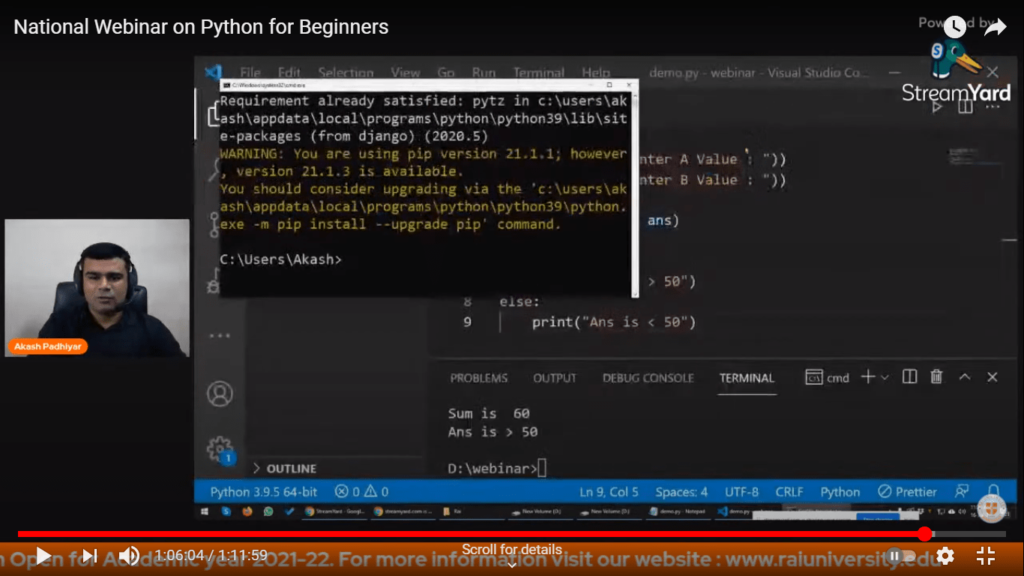Open the Terminal menu in VS Code
The height and width of the screenshot is (576, 1024).
tap(538, 72)
